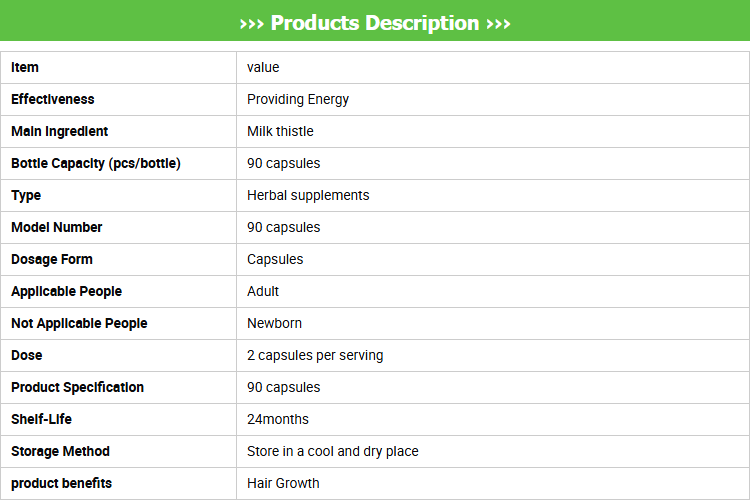Image resolution: width=751 pixels, height=502 pixels.
Task: Click the Product Specification label
Action: pyautogui.click(x=77, y=387)
